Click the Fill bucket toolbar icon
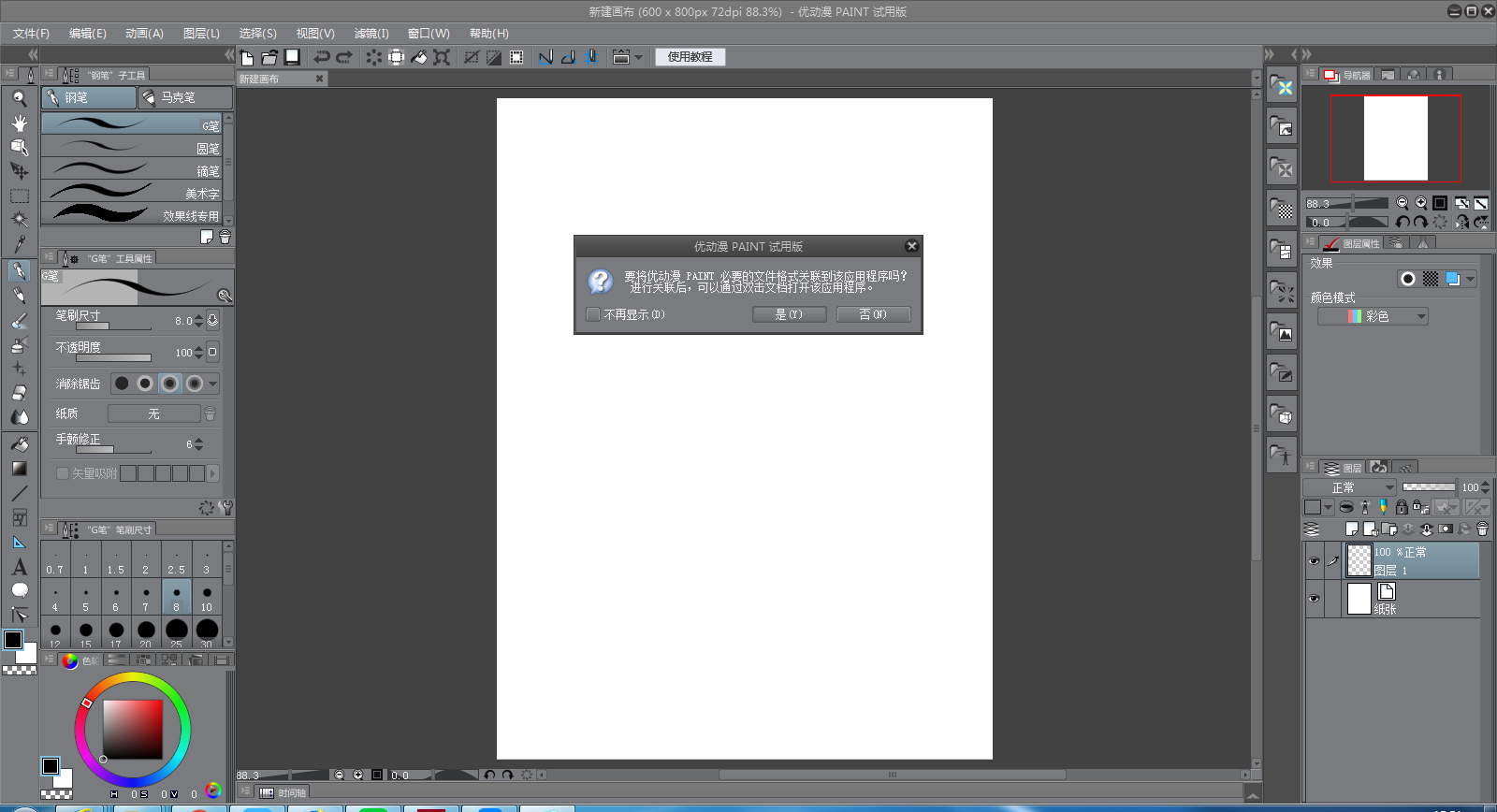The height and width of the screenshot is (812, 1497). click(x=419, y=57)
